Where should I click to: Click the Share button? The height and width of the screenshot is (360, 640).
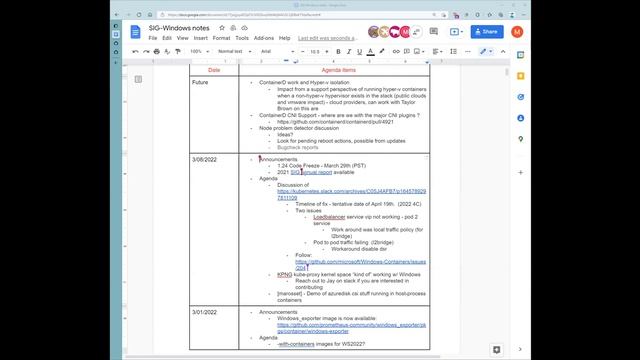pyautogui.click(x=487, y=32)
